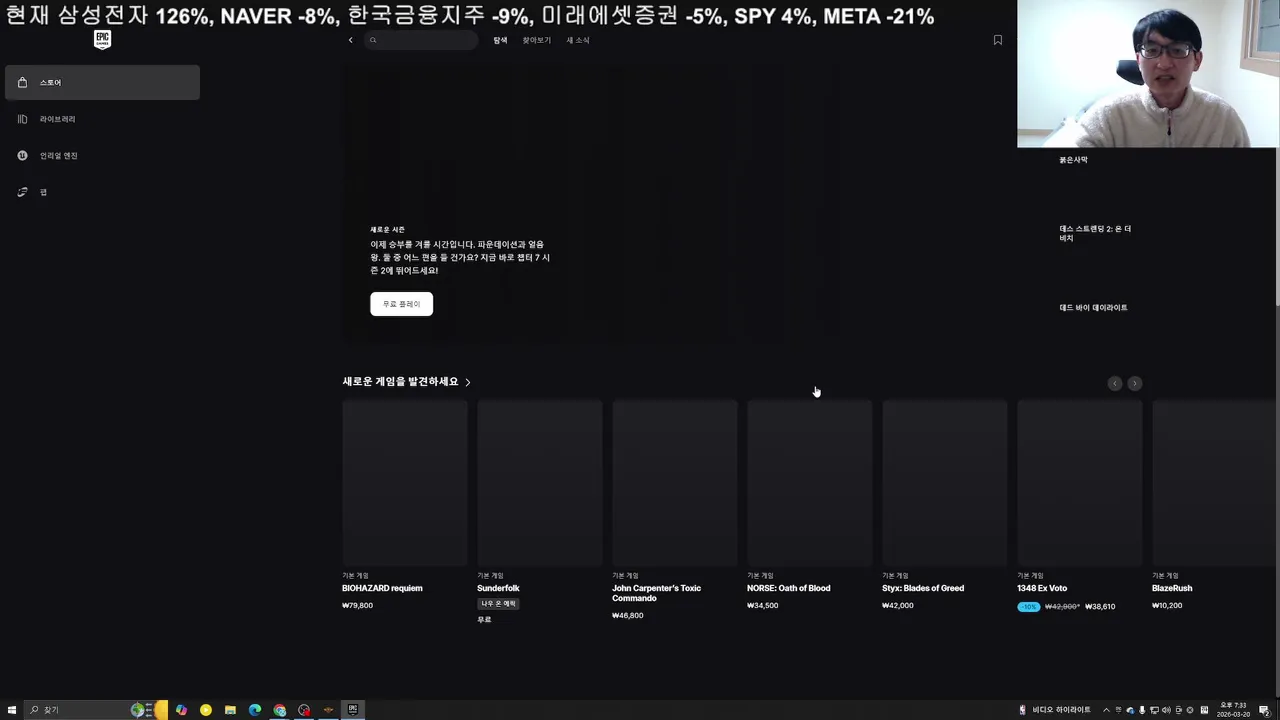Click the NORSE: Oath of Blood cover thumbnail

pos(810,483)
